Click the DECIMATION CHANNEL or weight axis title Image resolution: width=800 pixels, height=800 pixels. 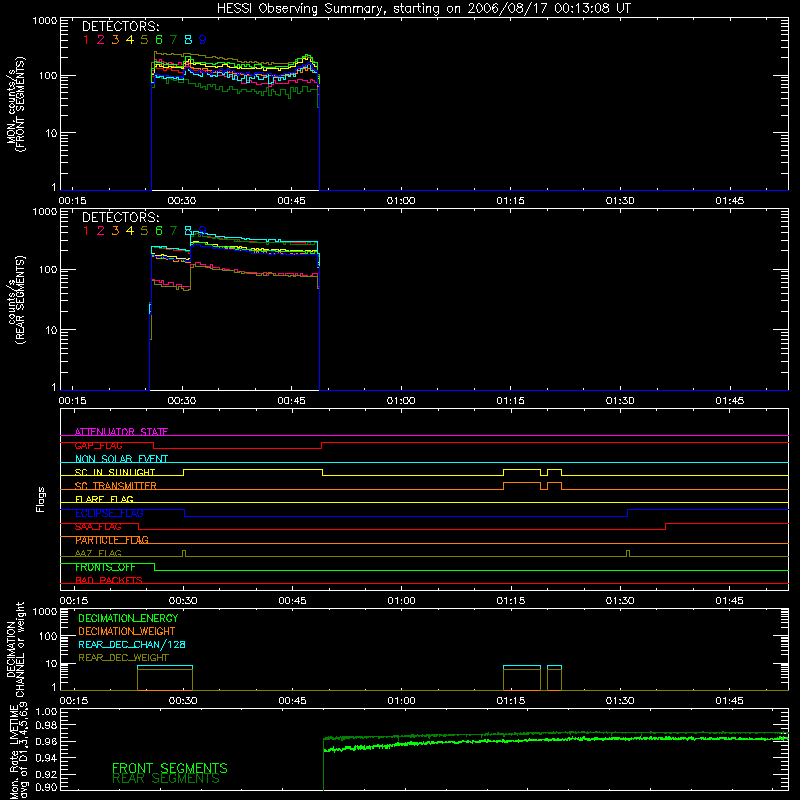(15, 649)
